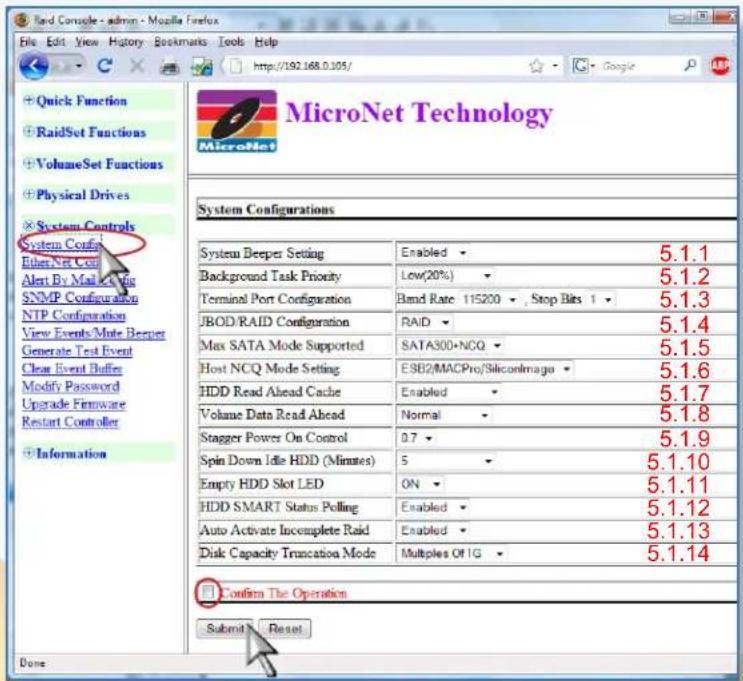Click the MicroNet logo image
This screenshot has width=743, height=681.
tap(237, 121)
